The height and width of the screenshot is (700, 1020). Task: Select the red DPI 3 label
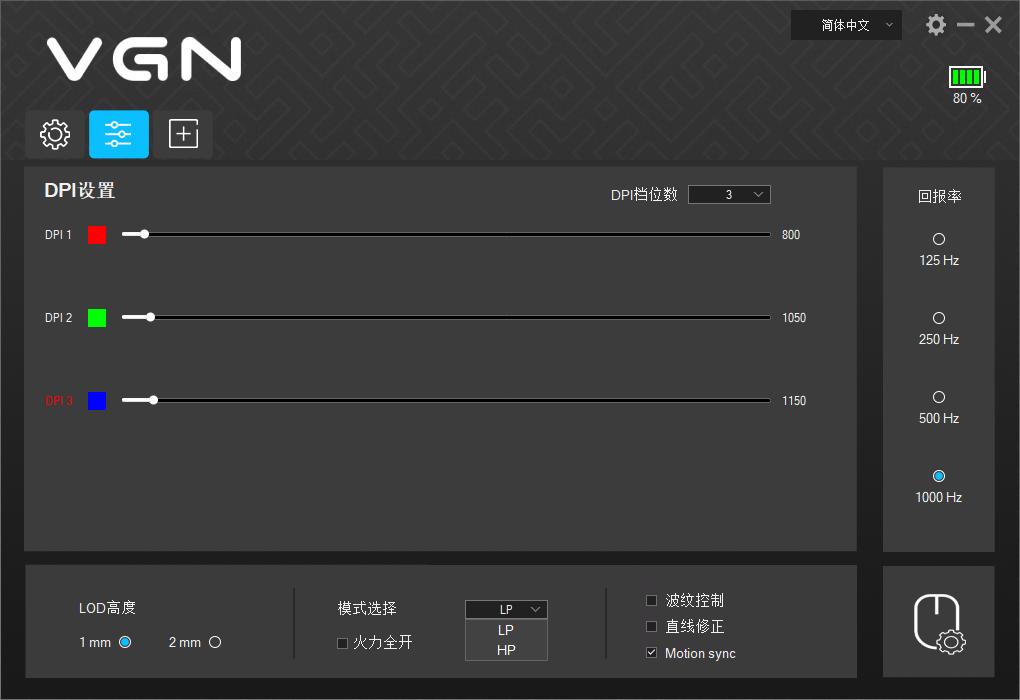coord(59,401)
